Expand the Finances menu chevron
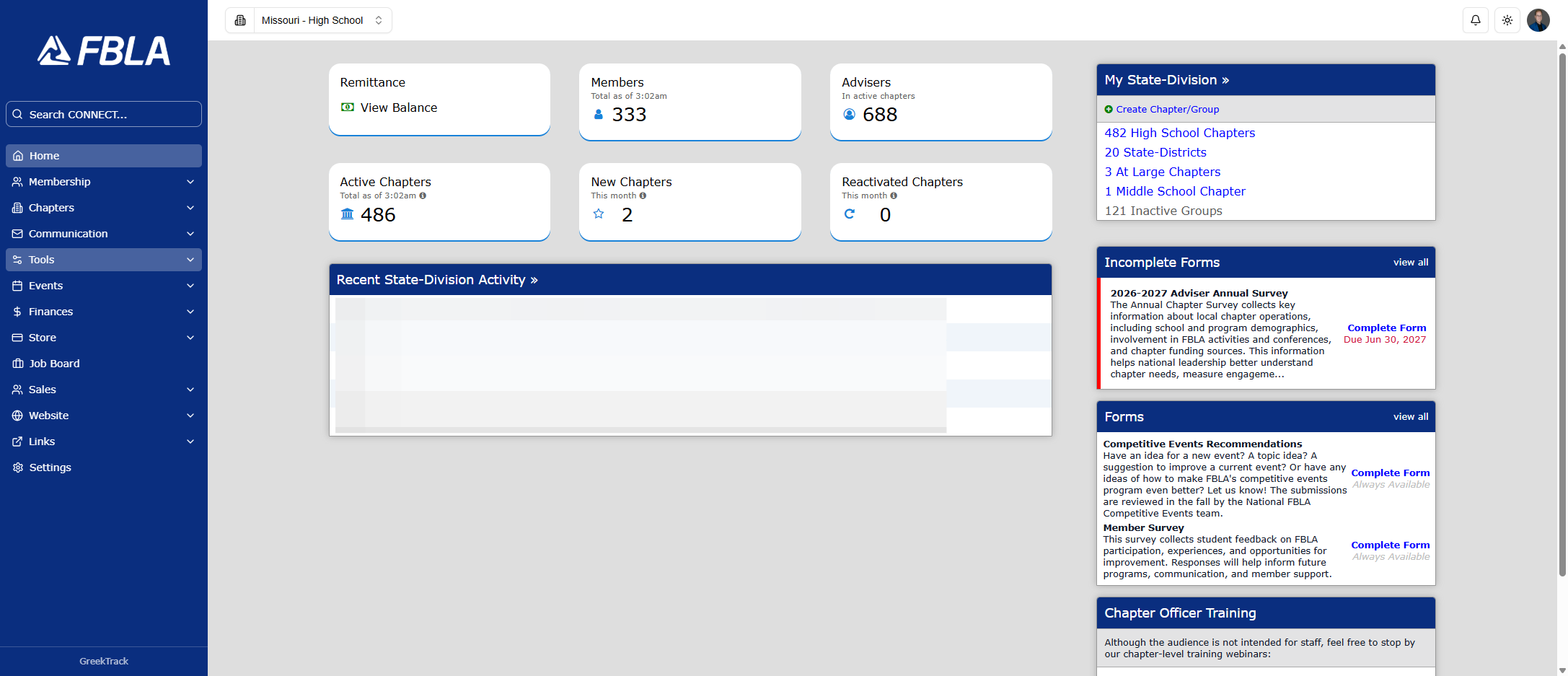 (x=190, y=312)
